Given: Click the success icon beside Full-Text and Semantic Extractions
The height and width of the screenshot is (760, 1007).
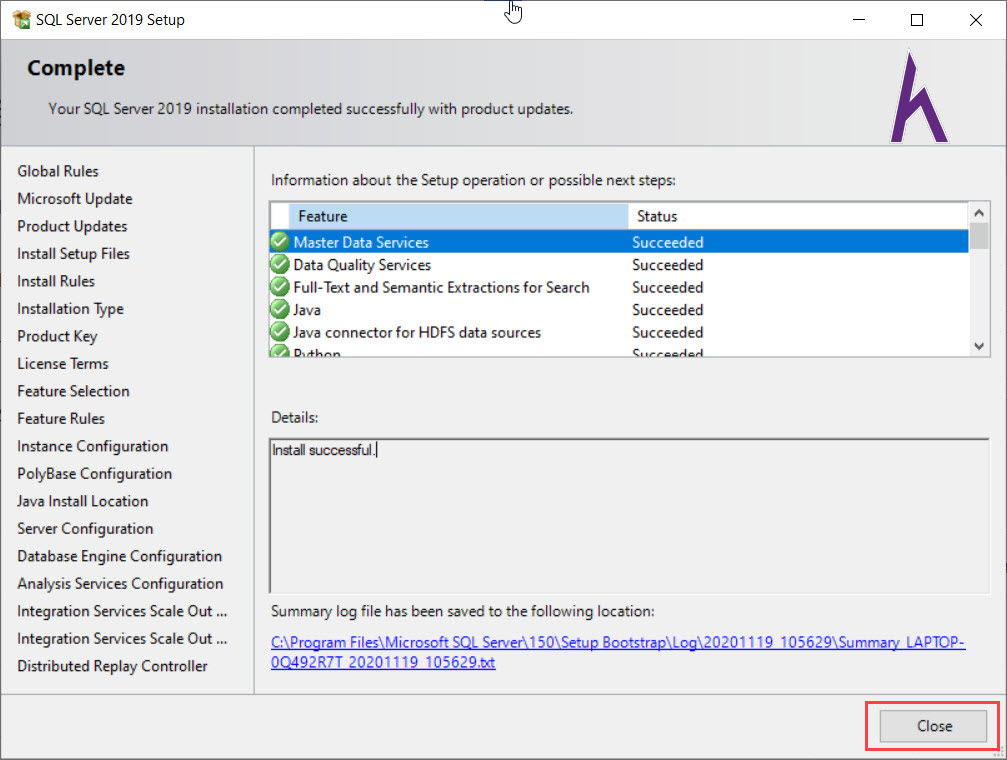Looking at the screenshot, I should coord(279,287).
